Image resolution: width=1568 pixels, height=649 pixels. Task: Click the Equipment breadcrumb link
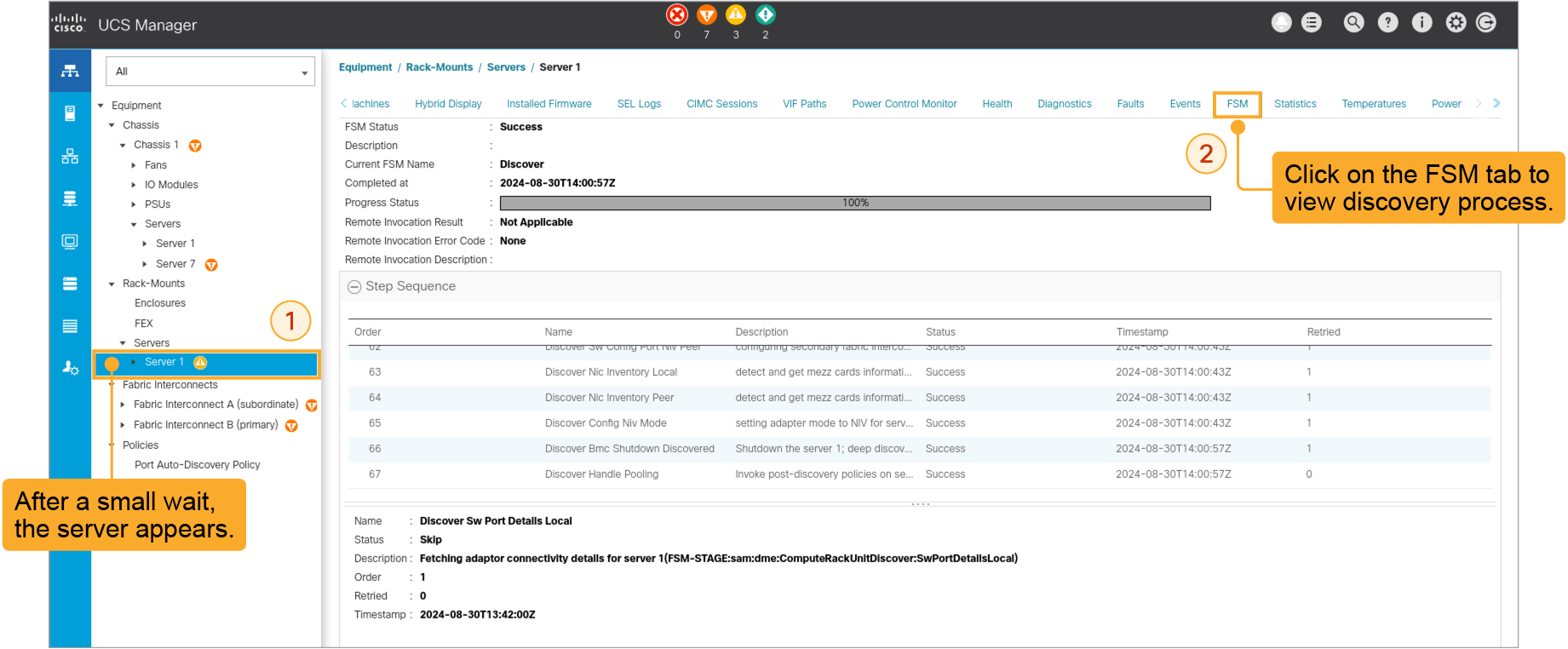[x=365, y=67]
